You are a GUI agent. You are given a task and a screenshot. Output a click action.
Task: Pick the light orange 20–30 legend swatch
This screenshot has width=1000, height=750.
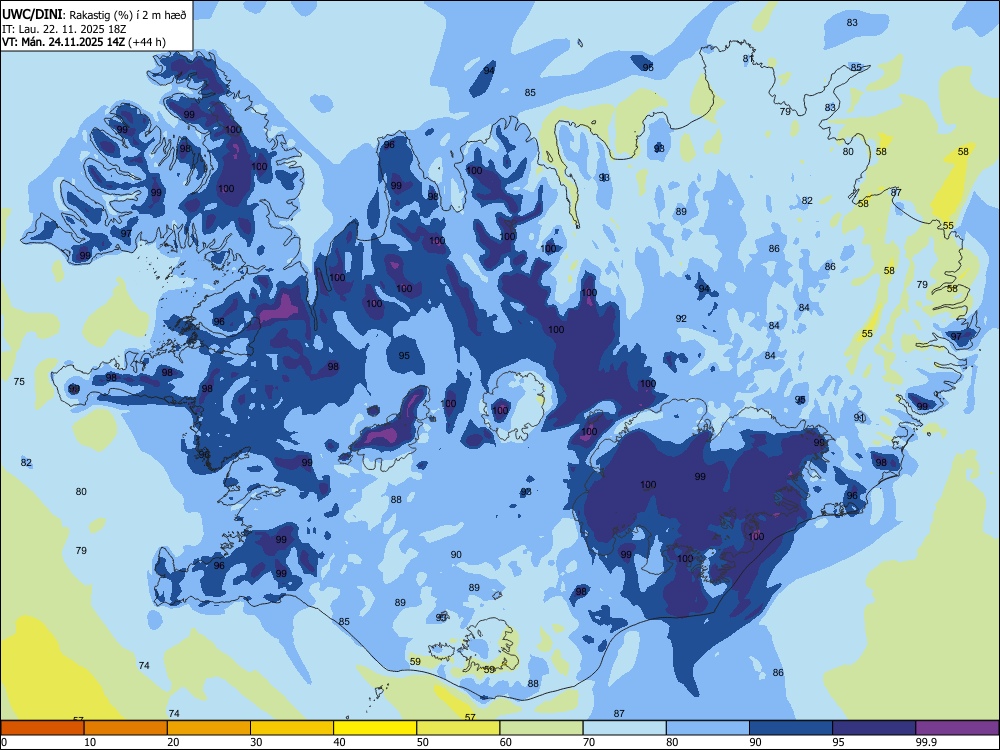tap(209, 728)
